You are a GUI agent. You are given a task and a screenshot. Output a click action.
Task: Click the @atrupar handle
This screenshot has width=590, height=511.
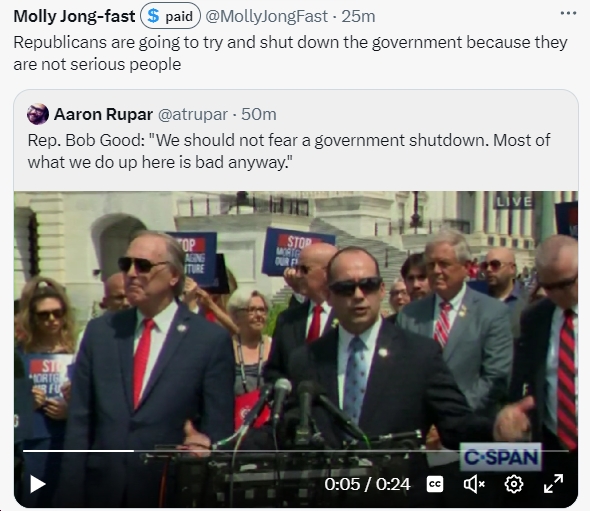click(x=193, y=114)
